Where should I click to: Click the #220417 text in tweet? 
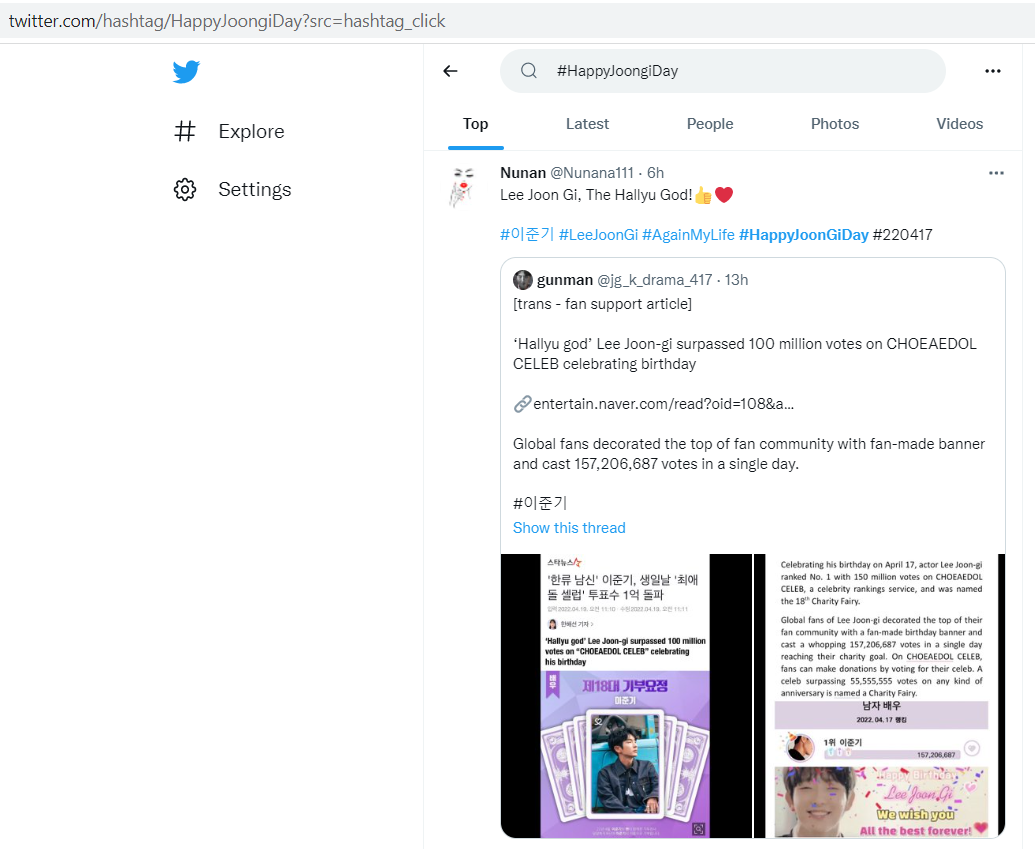point(902,234)
